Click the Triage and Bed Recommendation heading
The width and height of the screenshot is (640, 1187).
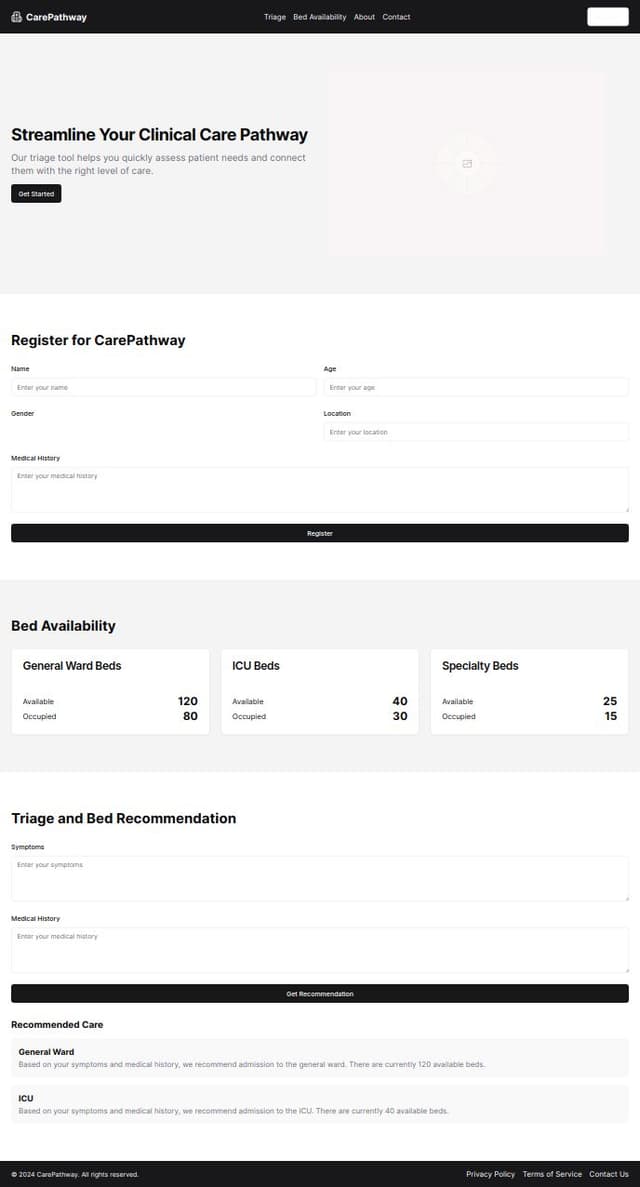(123, 818)
